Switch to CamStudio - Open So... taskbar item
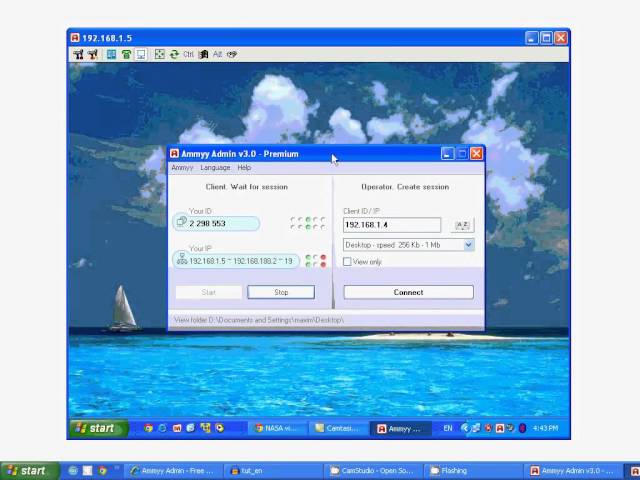The width and height of the screenshot is (640, 480). pyautogui.click(x=373, y=471)
